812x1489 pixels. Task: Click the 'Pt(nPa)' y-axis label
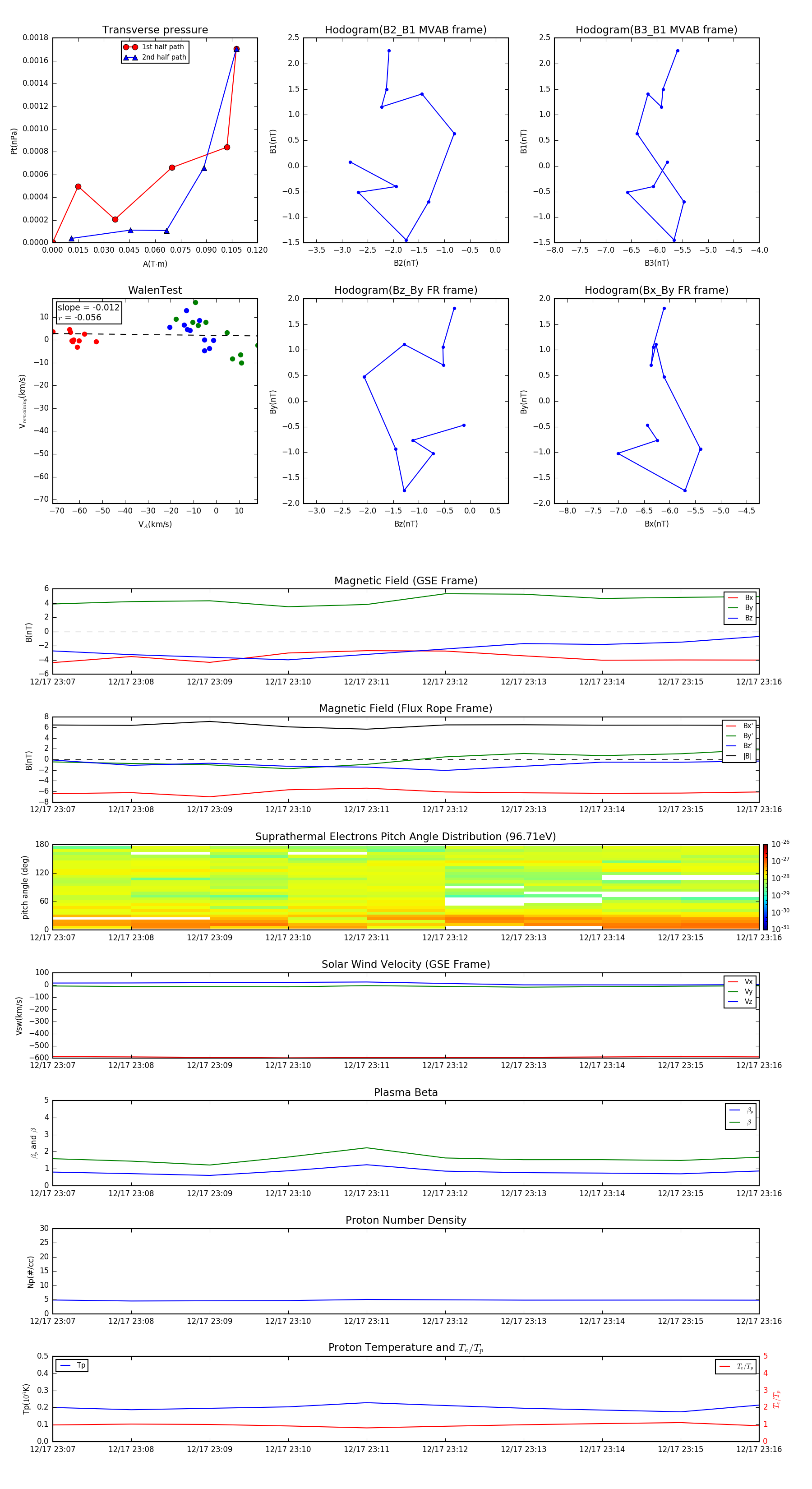[x=14, y=141]
